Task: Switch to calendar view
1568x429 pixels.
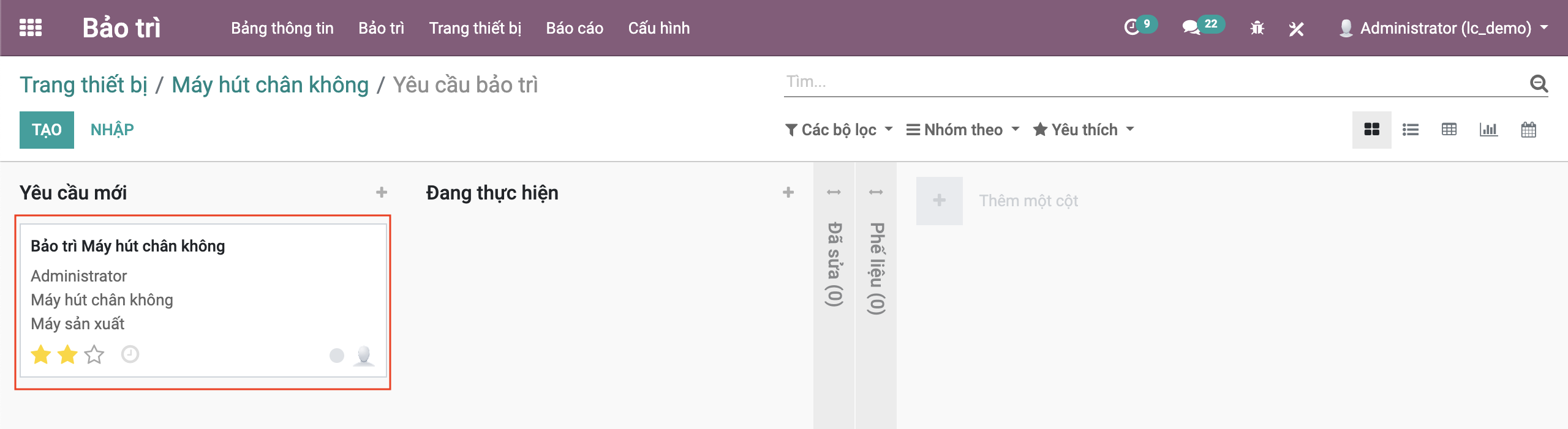Action: coord(1528,130)
